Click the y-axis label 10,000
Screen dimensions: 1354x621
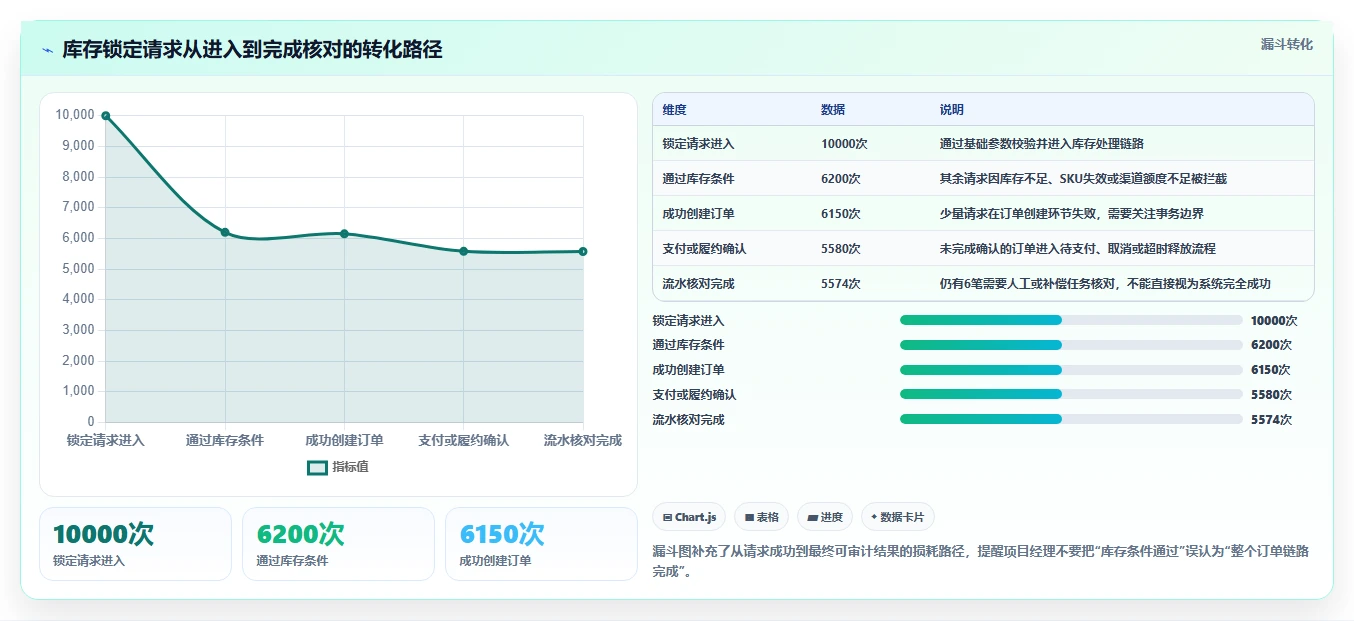75,115
